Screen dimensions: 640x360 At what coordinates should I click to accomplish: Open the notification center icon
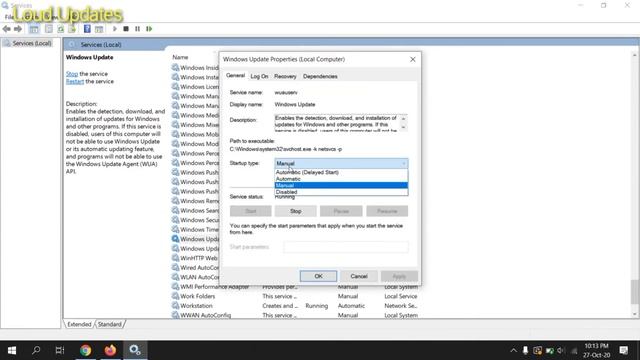tap(624, 350)
